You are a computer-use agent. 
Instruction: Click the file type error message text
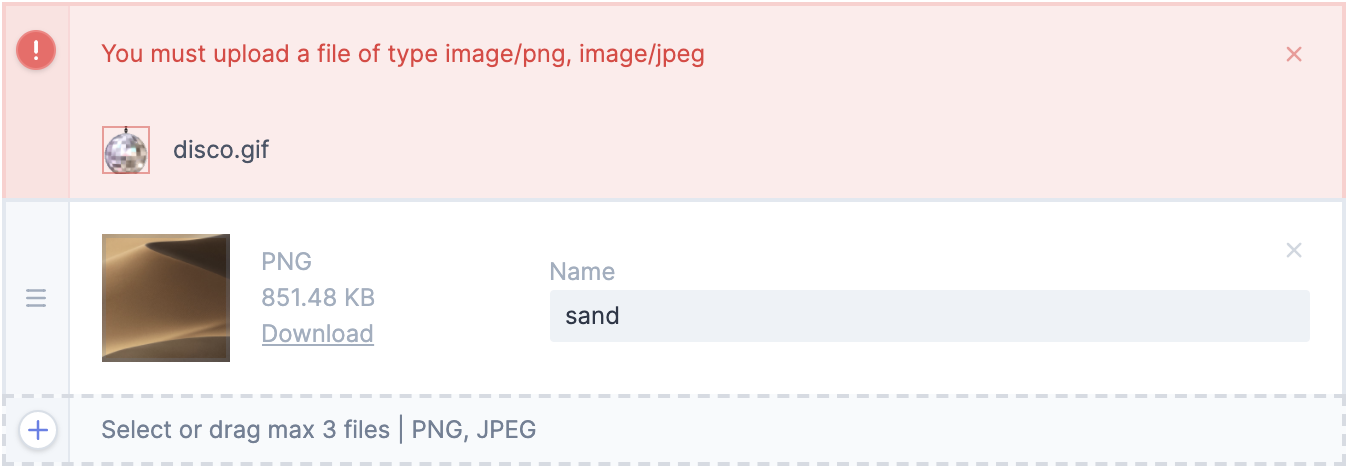point(300,54)
